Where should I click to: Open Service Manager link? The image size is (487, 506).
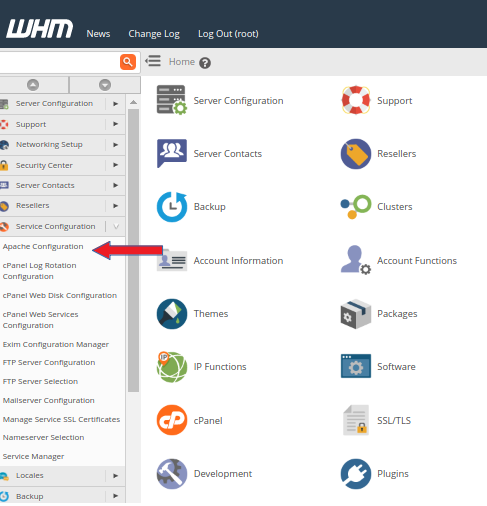33,456
